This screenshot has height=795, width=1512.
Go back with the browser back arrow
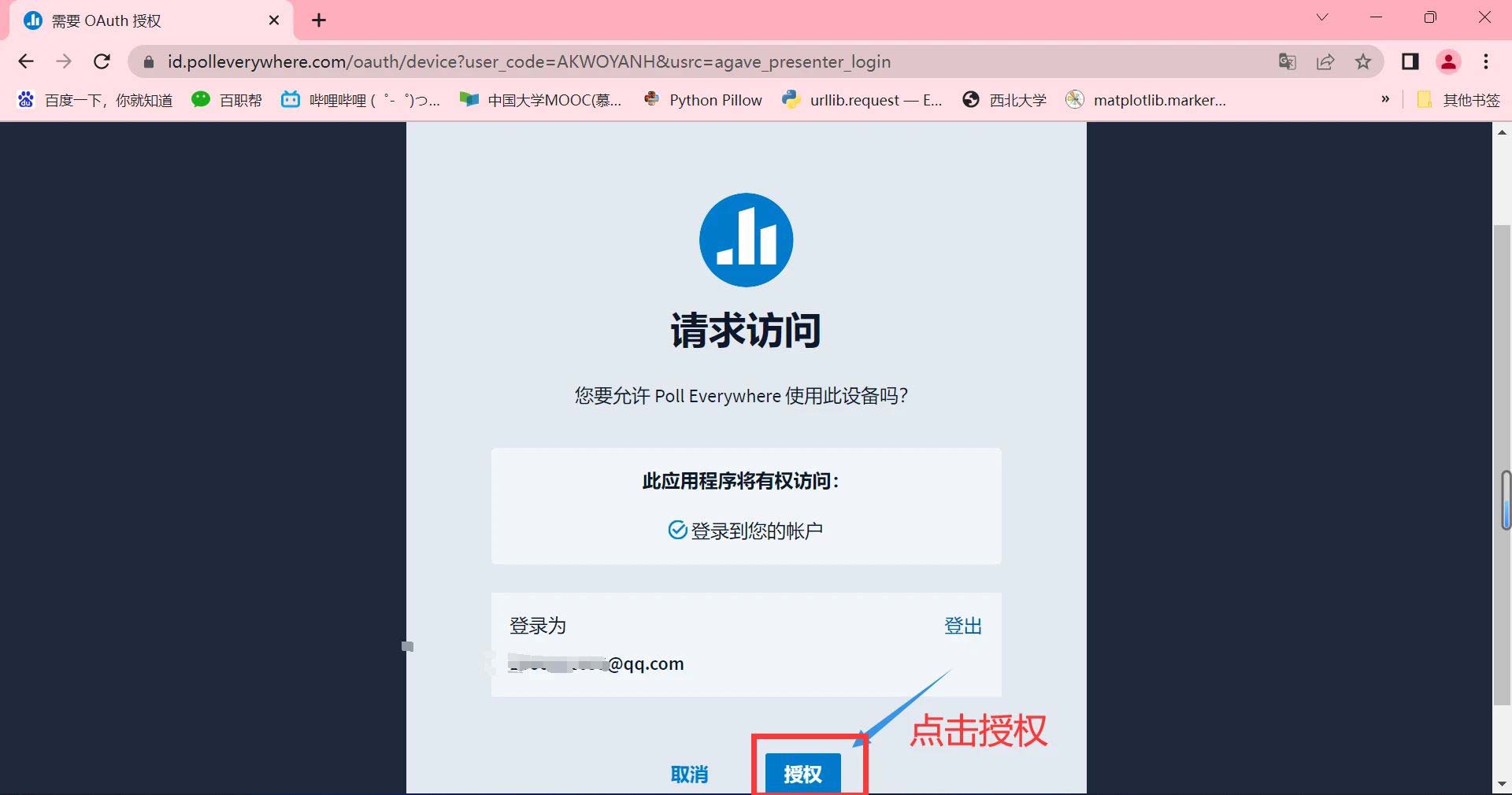coord(26,61)
